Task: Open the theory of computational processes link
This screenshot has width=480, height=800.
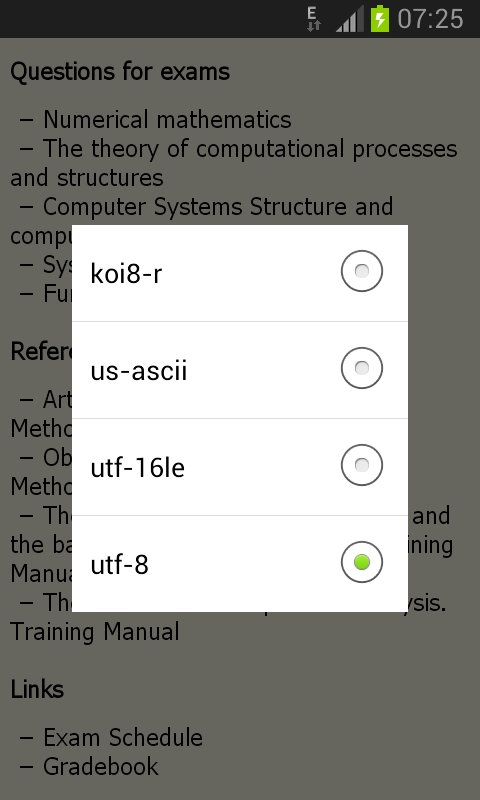Action: click(x=234, y=163)
